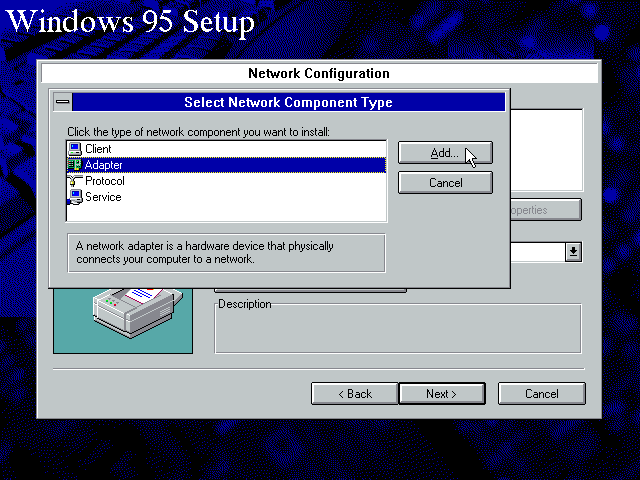This screenshot has width=640, height=480.
Task: Cancel Windows 95 Setup wizard
Action: (542, 393)
